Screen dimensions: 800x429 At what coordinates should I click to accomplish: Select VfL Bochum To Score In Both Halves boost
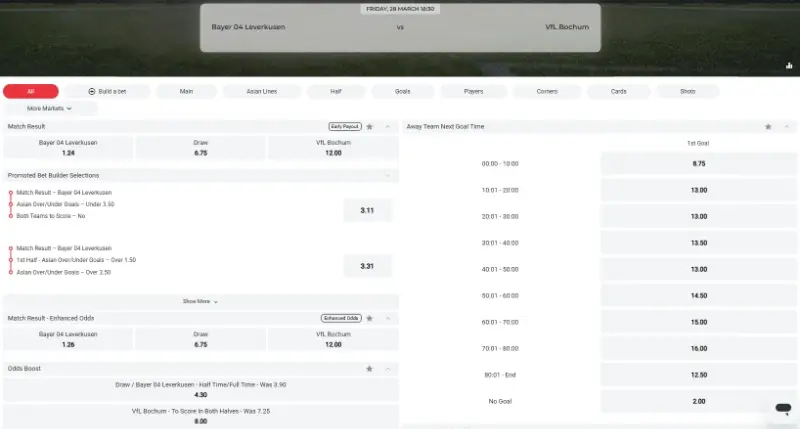click(x=201, y=416)
